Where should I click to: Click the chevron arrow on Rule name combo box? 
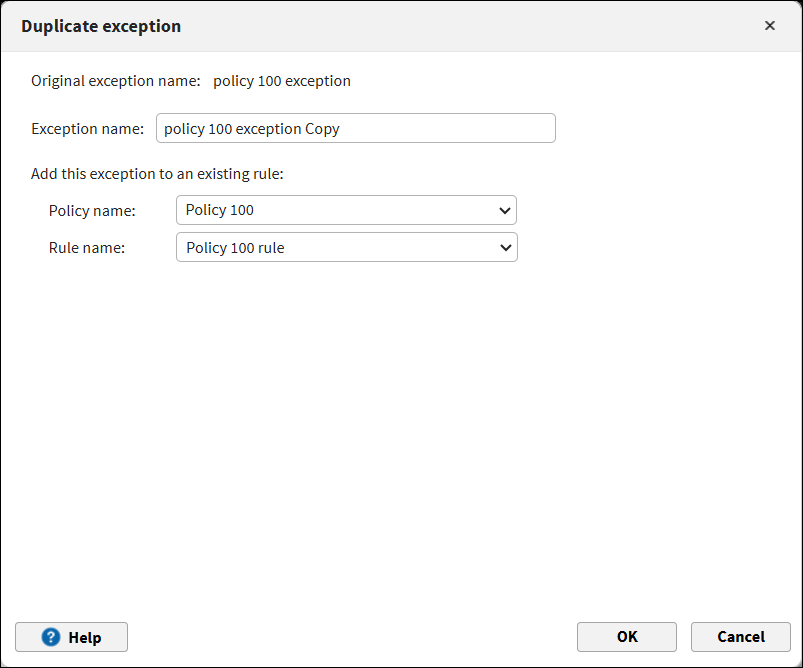[505, 248]
